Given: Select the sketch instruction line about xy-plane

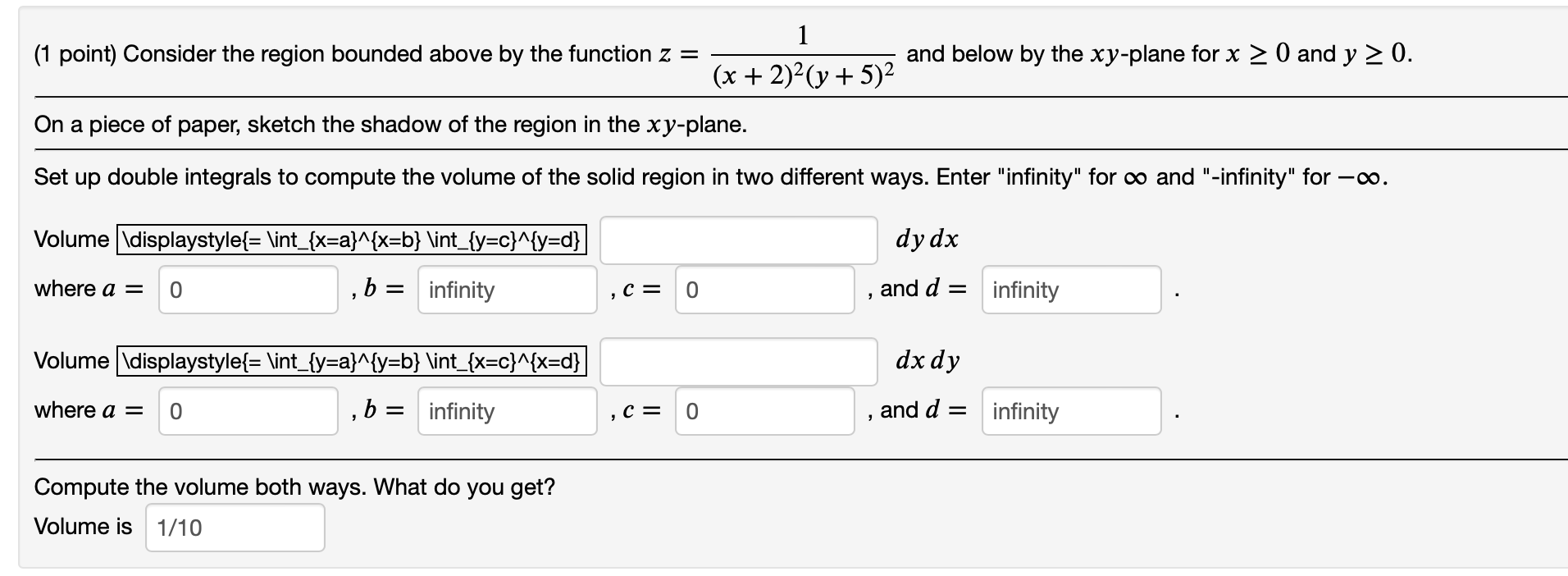Looking at the screenshot, I should [x=390, y=125].
